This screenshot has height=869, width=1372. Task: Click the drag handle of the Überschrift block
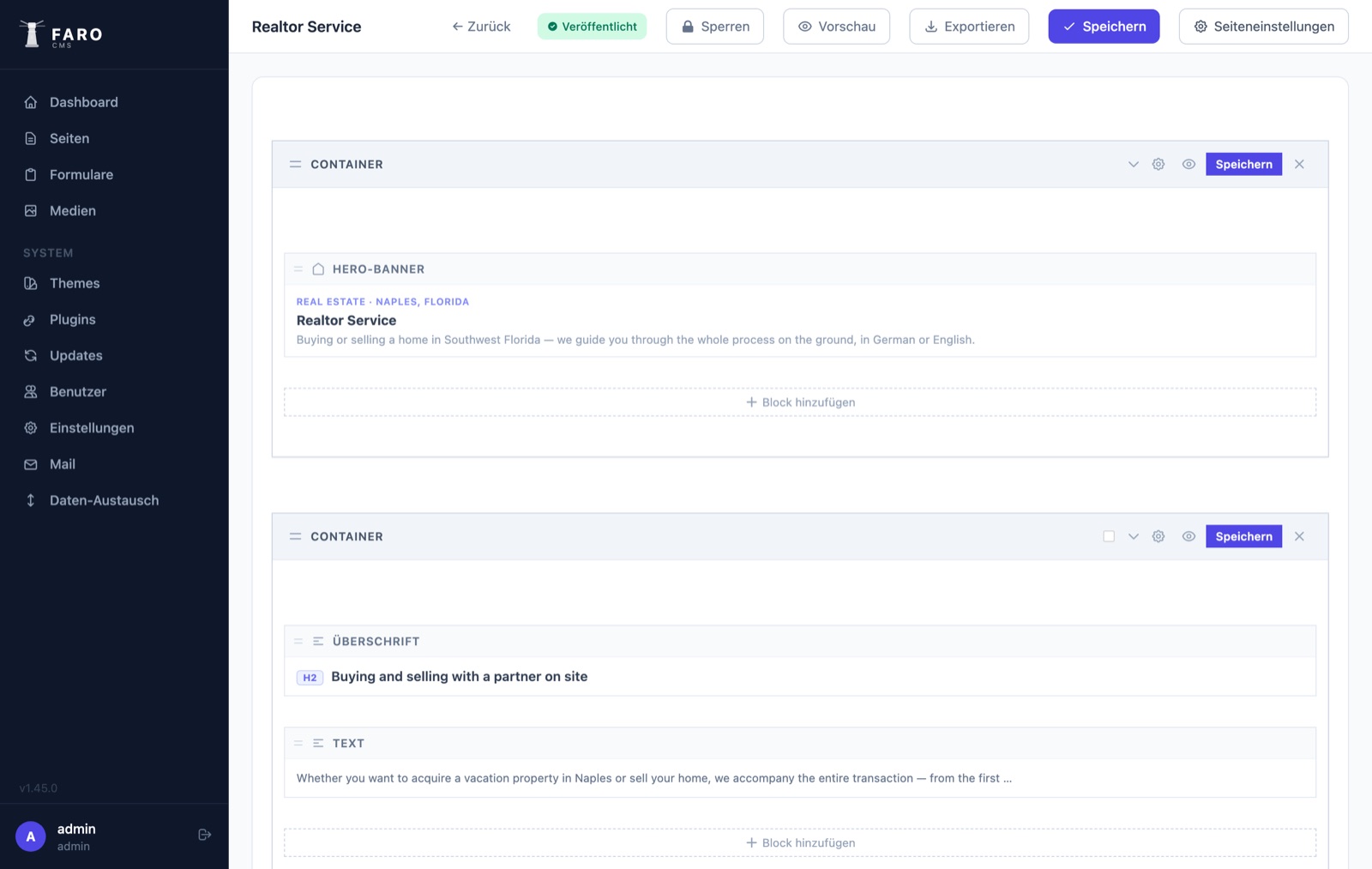298,642
